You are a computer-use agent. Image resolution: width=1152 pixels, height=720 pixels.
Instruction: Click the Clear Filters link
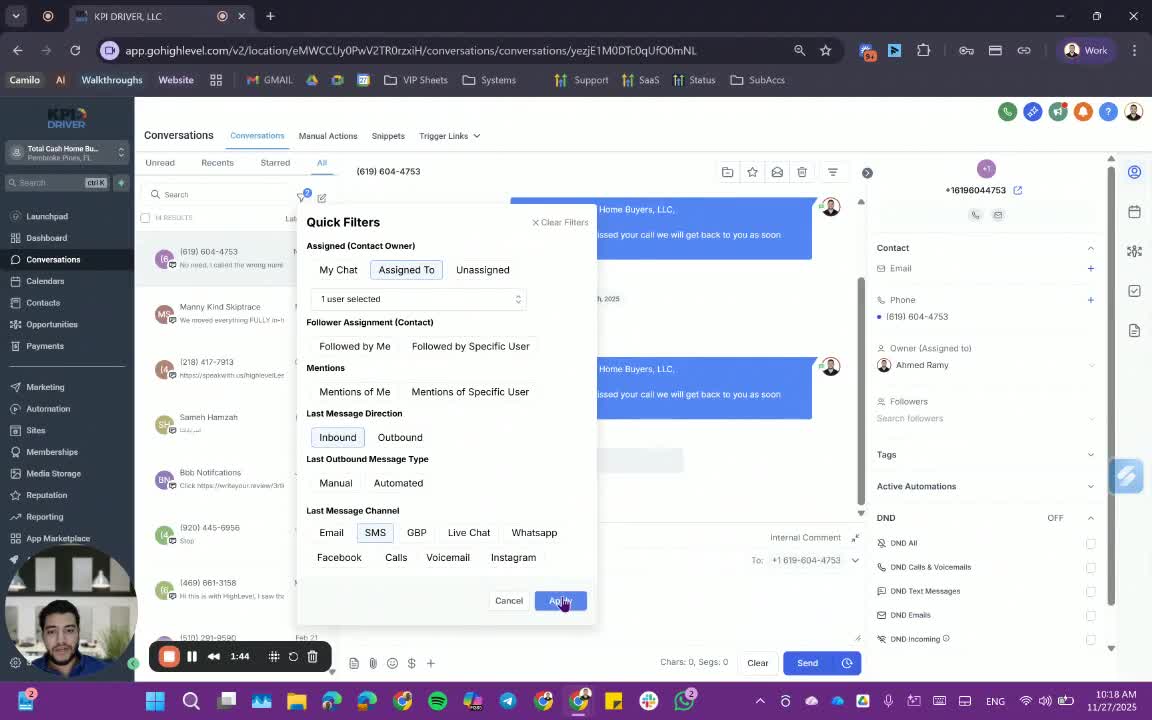coord(560,223)
